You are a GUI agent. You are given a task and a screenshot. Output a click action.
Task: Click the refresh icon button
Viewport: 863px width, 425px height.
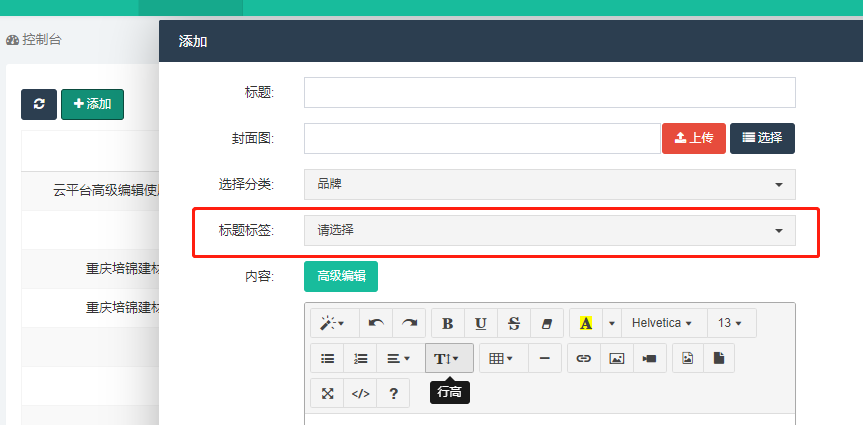pyautogui.click(x=39, y=104)
